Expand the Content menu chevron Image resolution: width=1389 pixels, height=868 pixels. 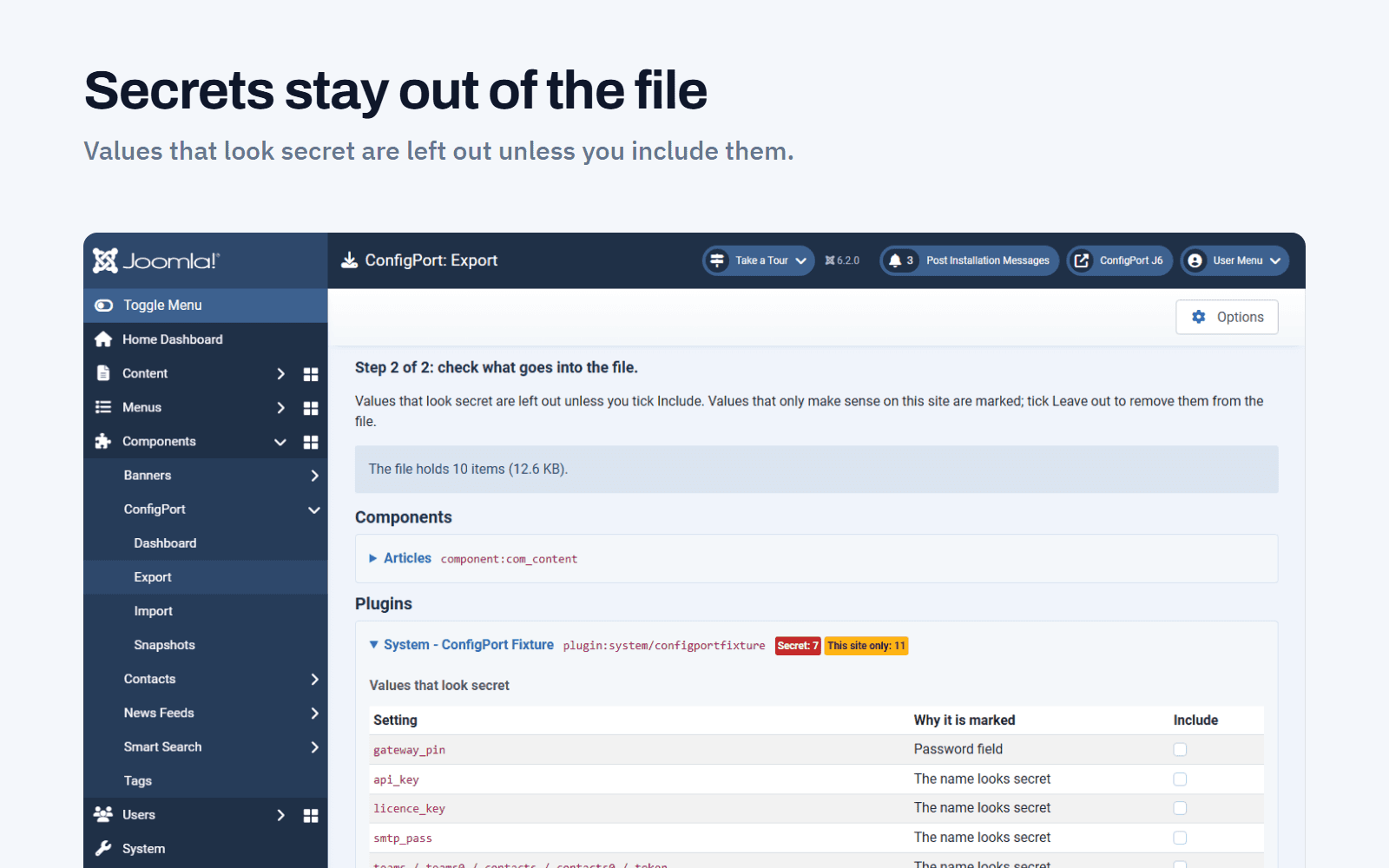pos(280,373)
